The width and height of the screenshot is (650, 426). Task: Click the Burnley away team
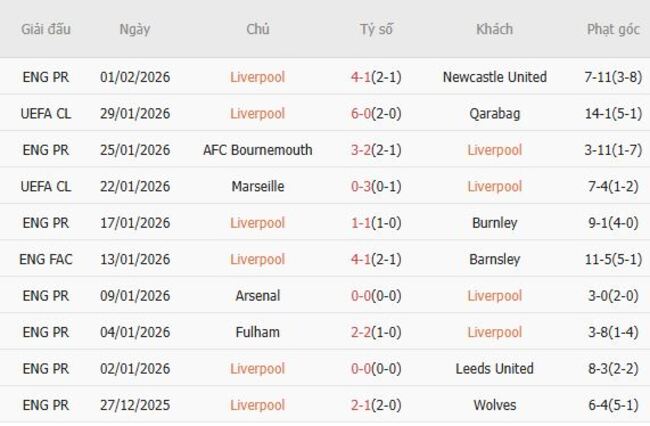[x=494, y=223]
